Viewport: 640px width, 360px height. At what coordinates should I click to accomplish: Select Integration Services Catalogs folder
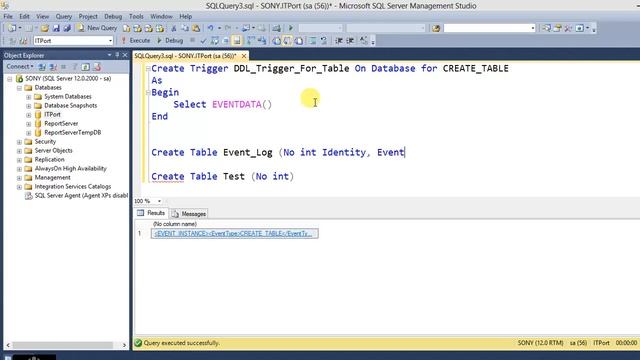73,186
